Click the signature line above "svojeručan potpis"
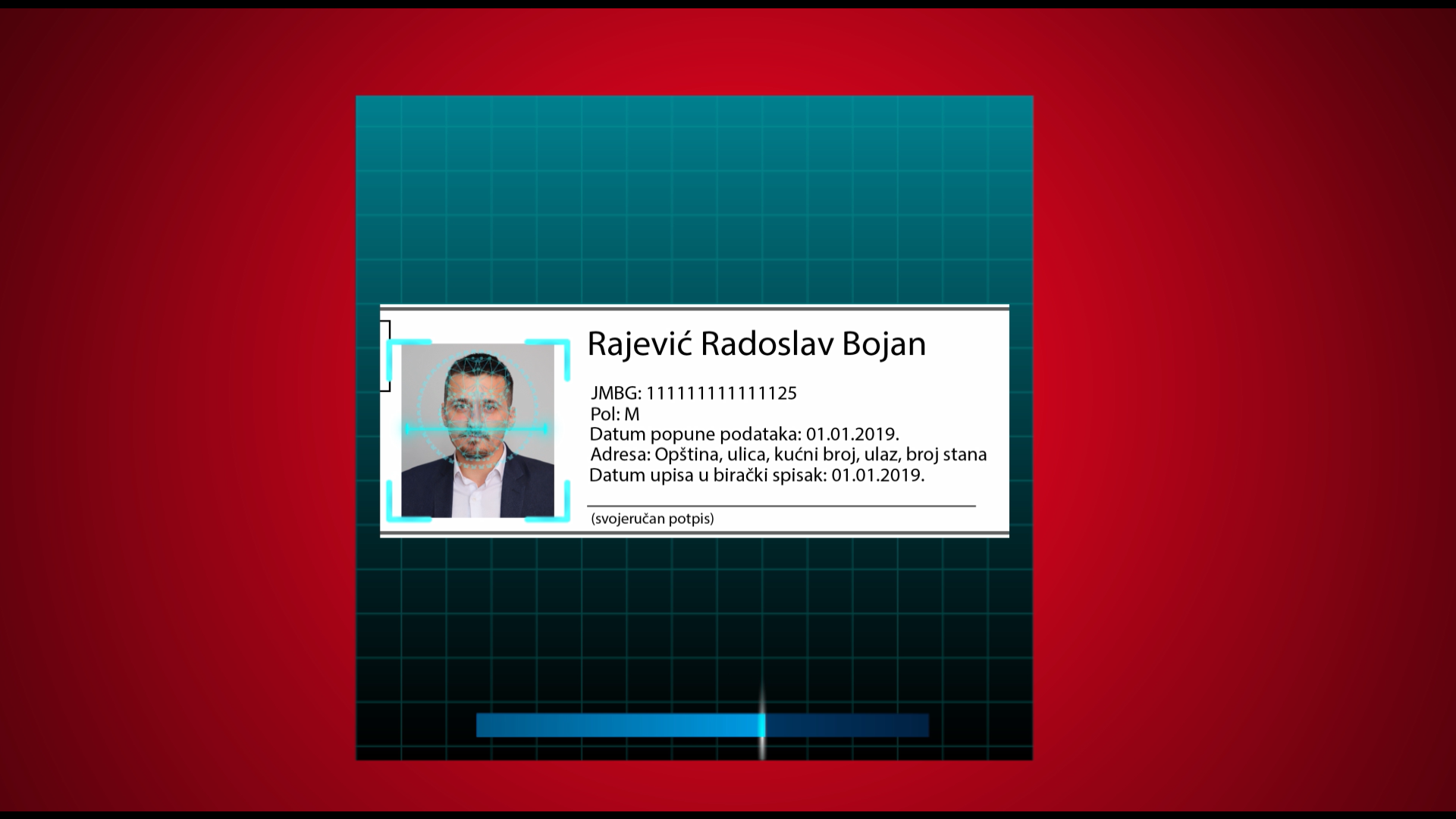 (781, 505)
